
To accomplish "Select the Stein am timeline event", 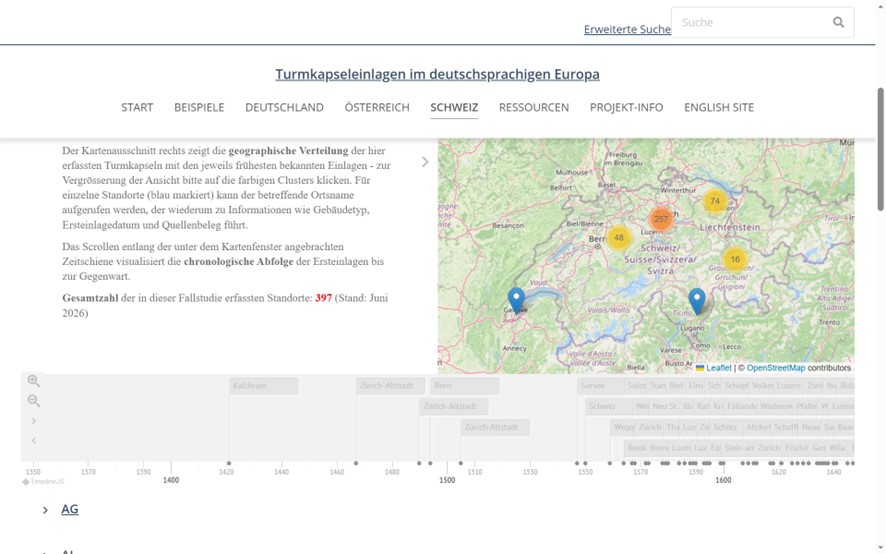I will tap(739, 448).
